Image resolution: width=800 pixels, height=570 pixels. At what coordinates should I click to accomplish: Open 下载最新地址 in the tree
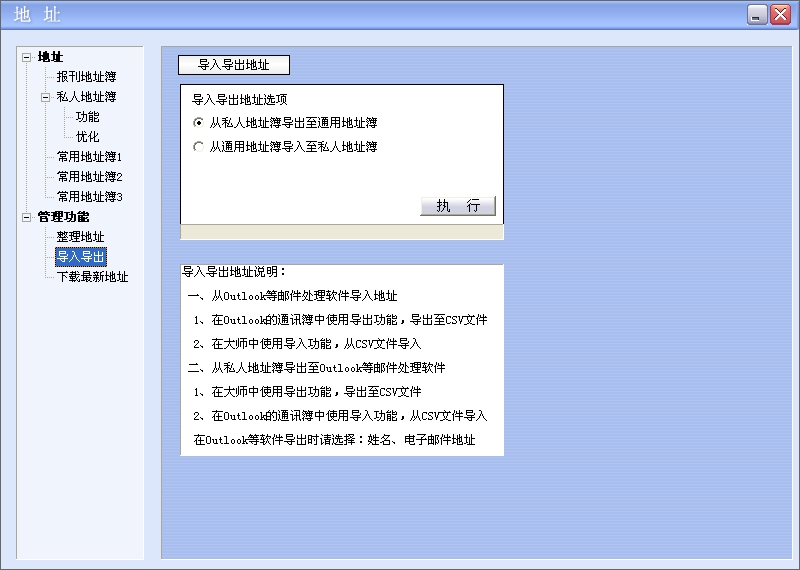92,277
